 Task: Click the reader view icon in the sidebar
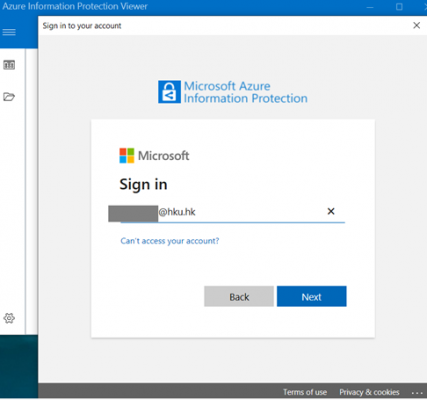pos(9,65)
